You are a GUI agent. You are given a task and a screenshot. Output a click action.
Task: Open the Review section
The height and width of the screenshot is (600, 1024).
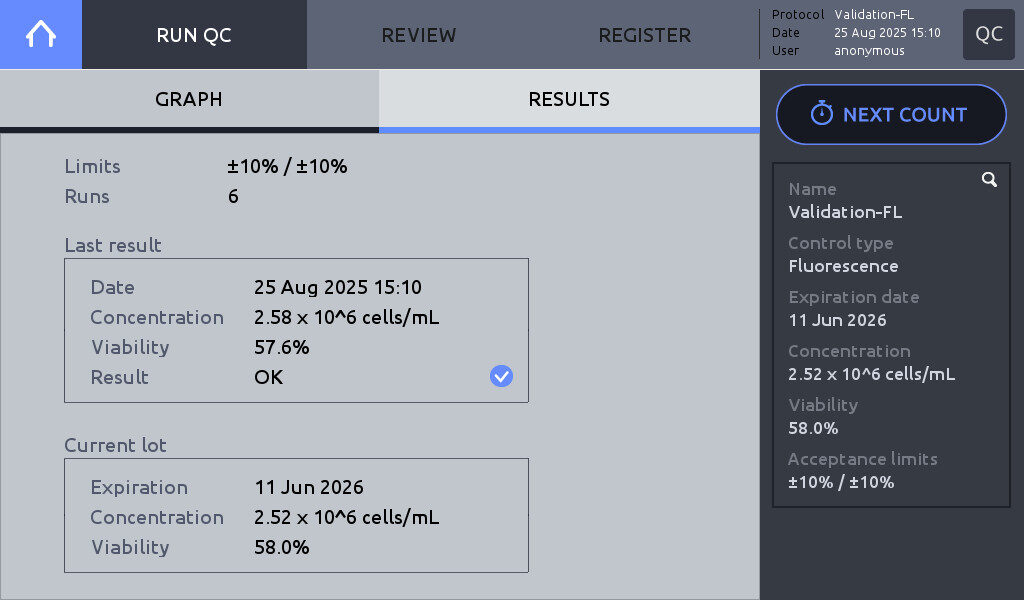(x=419, y=35)
